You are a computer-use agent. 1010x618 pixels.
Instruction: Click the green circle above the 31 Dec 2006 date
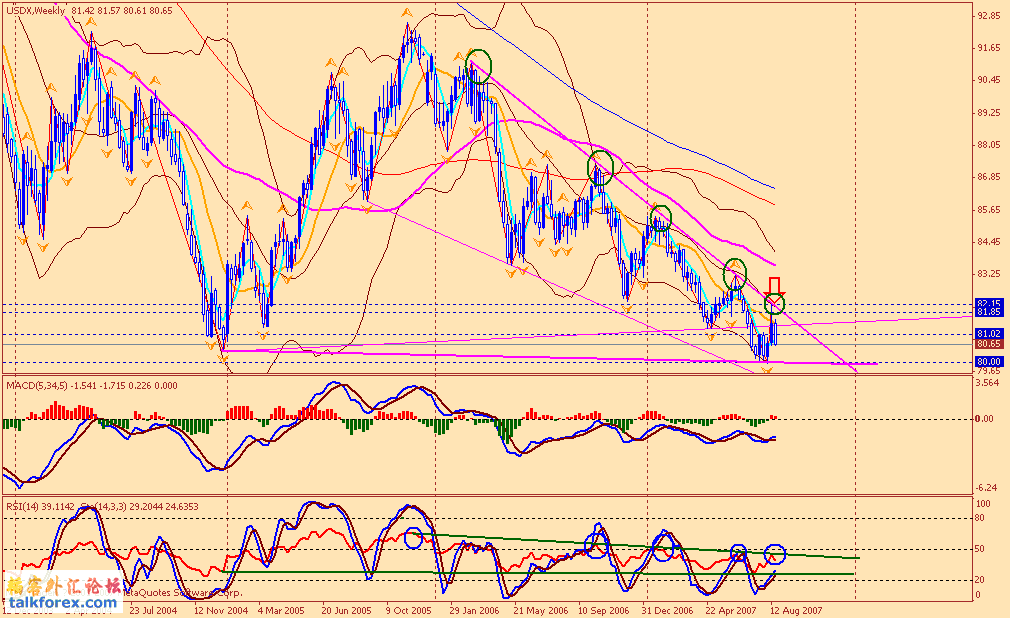661,217
